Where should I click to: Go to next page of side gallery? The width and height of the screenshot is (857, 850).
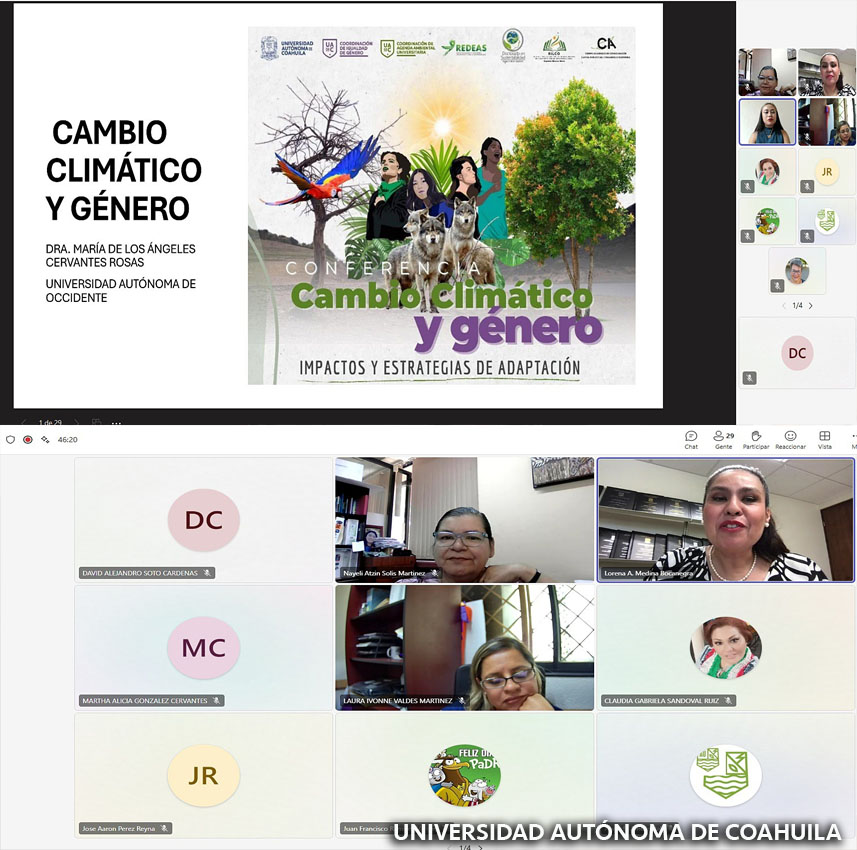[x=810, y=305]
